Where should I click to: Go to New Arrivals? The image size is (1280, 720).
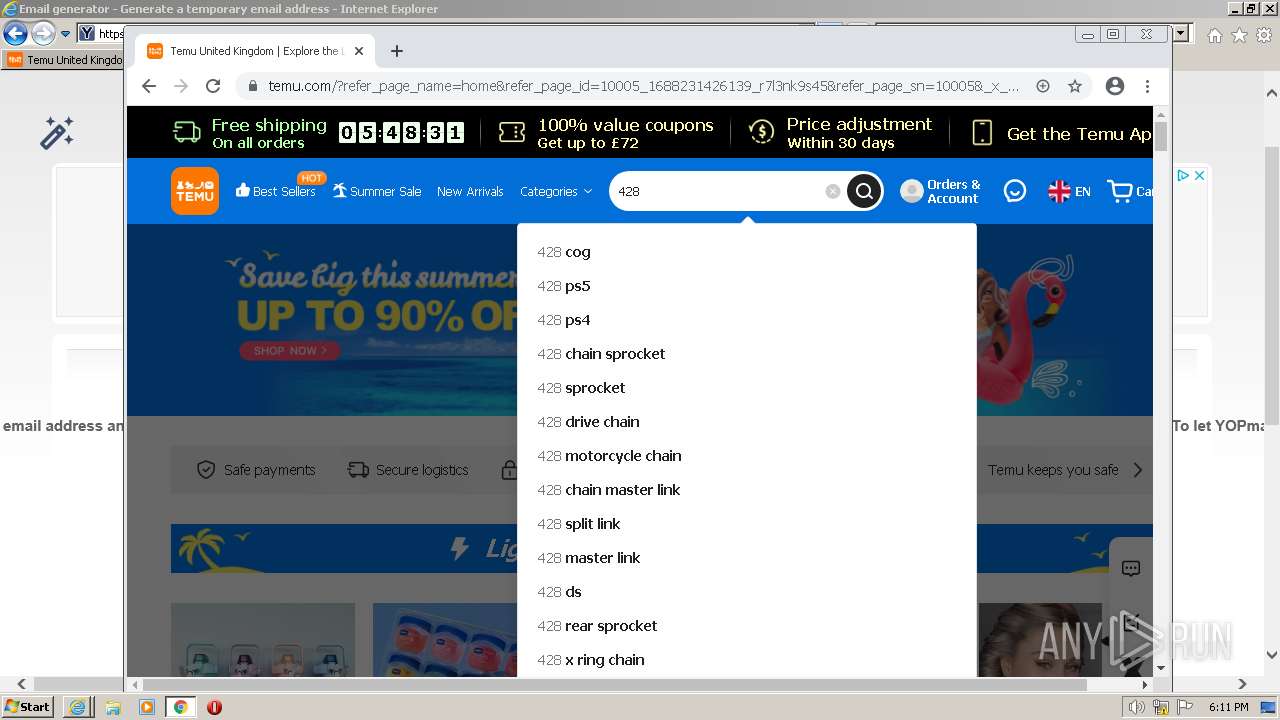[470, 191]
